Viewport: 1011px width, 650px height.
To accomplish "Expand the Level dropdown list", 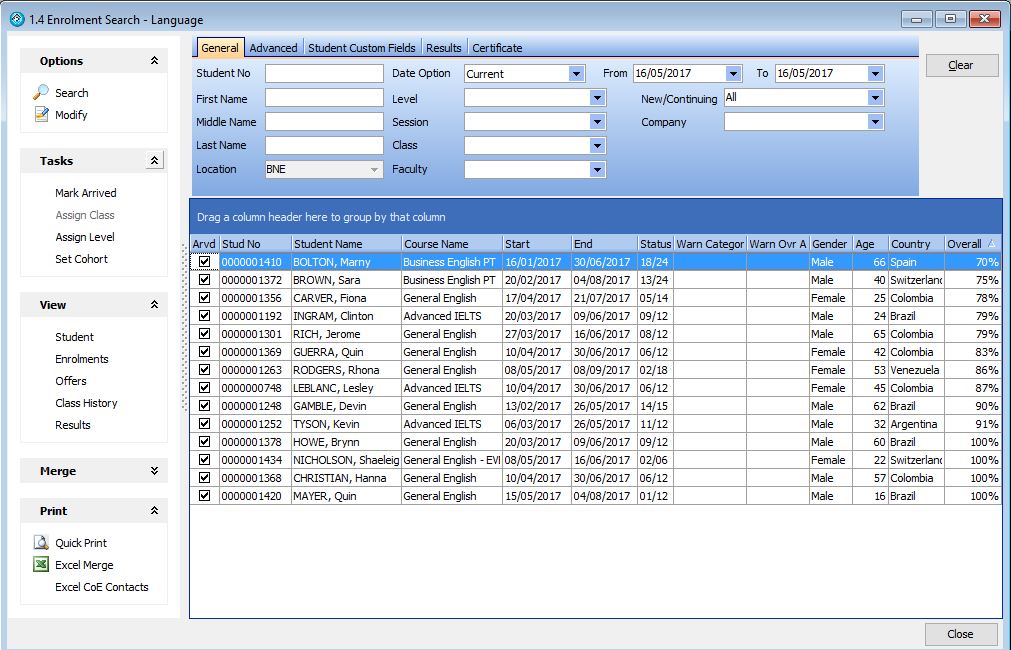I will [597, 98].
